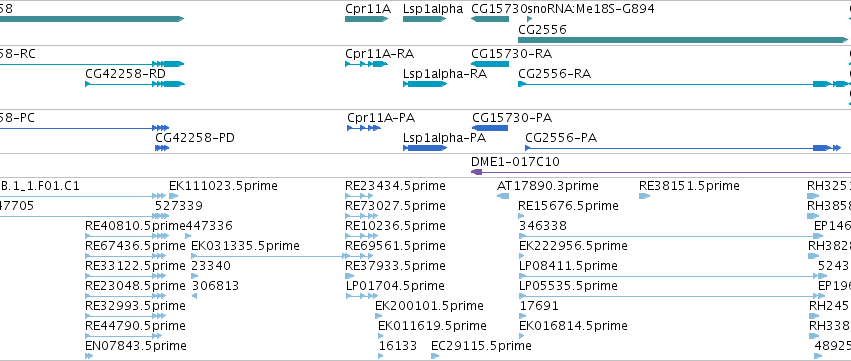
Task: Select the CG42258-PD protein glyph
Action: tap(162, 148)
